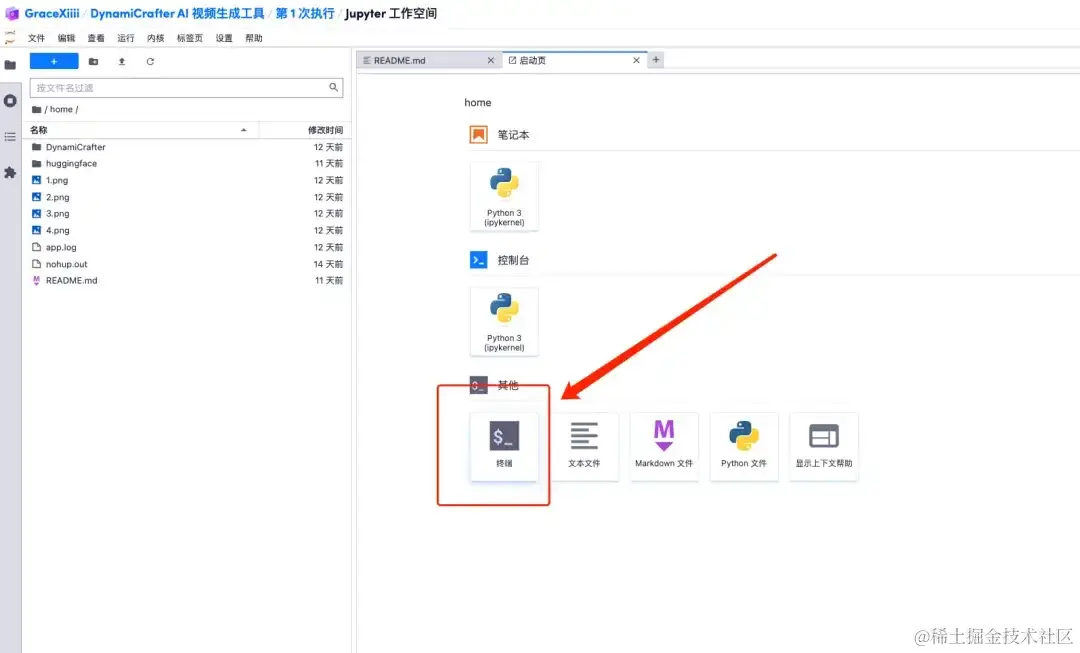Select file 2.png

pos(186,197)
